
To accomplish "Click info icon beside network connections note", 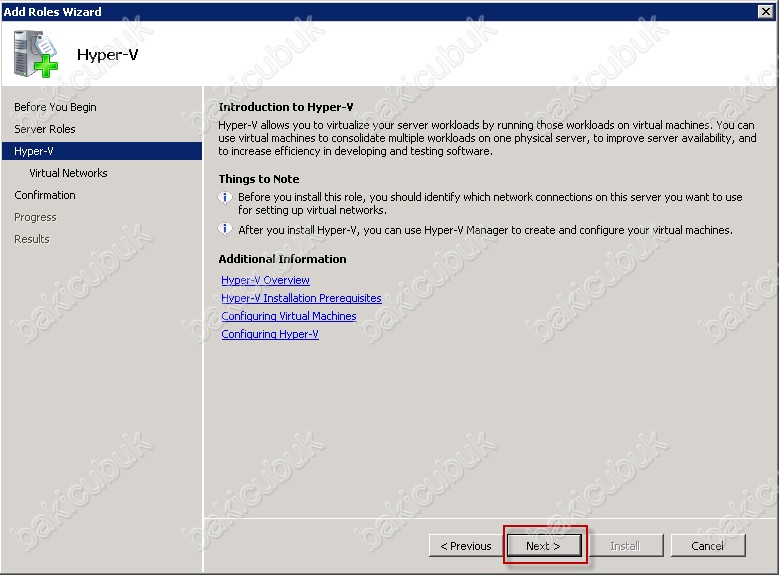I will pyautogui.click(x=225, y=198).
